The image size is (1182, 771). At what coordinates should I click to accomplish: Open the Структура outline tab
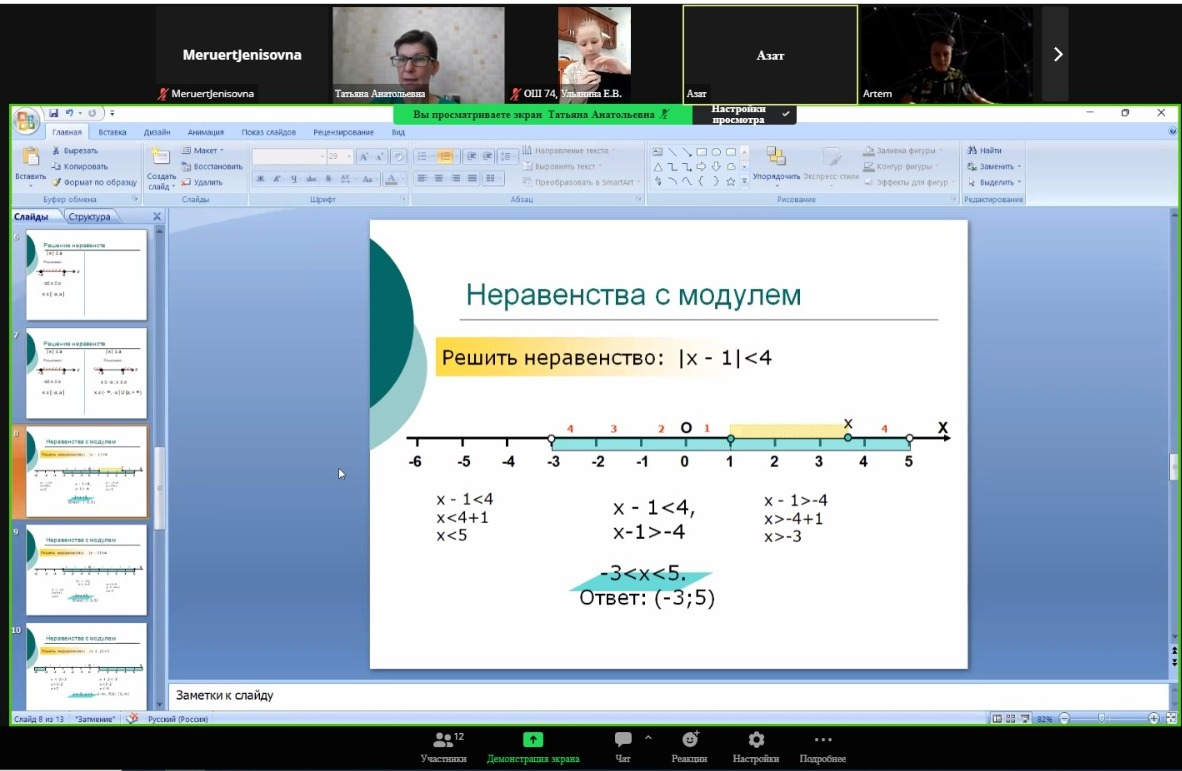click(89, 217)
